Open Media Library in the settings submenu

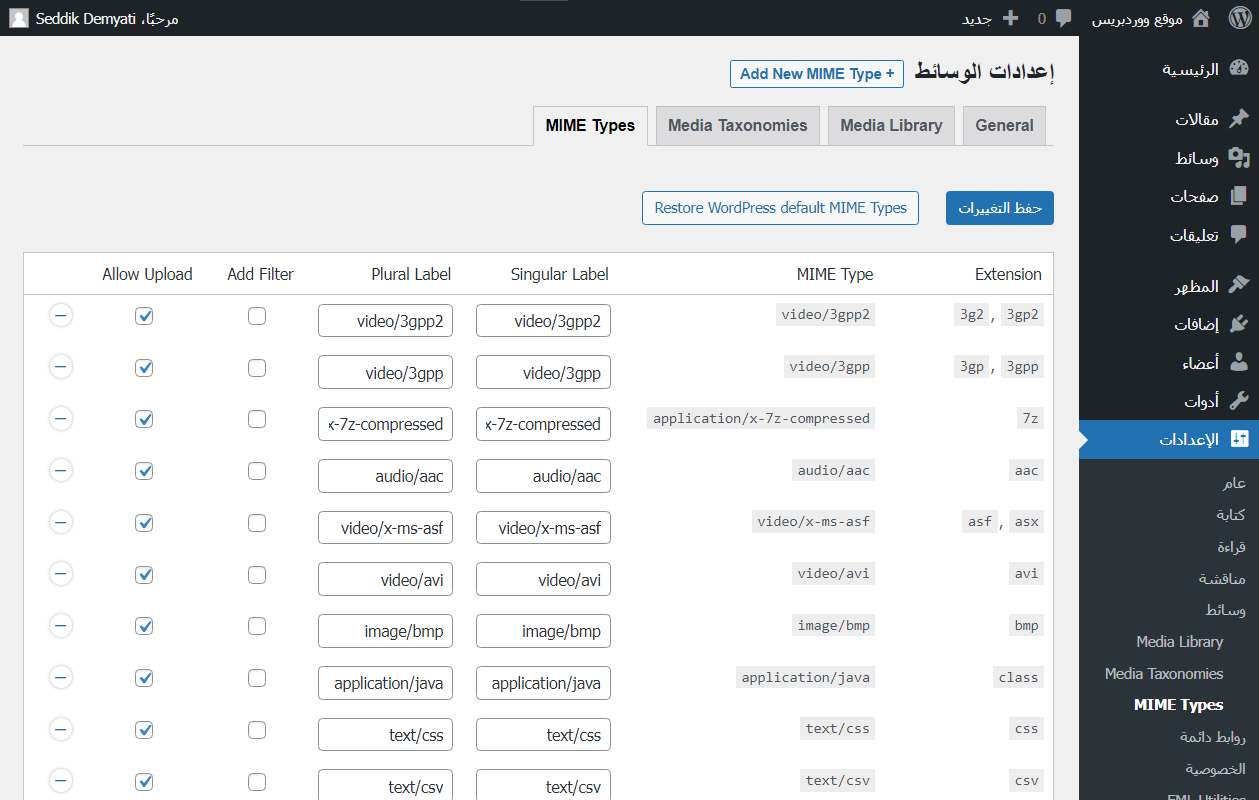coord(1179,642)
